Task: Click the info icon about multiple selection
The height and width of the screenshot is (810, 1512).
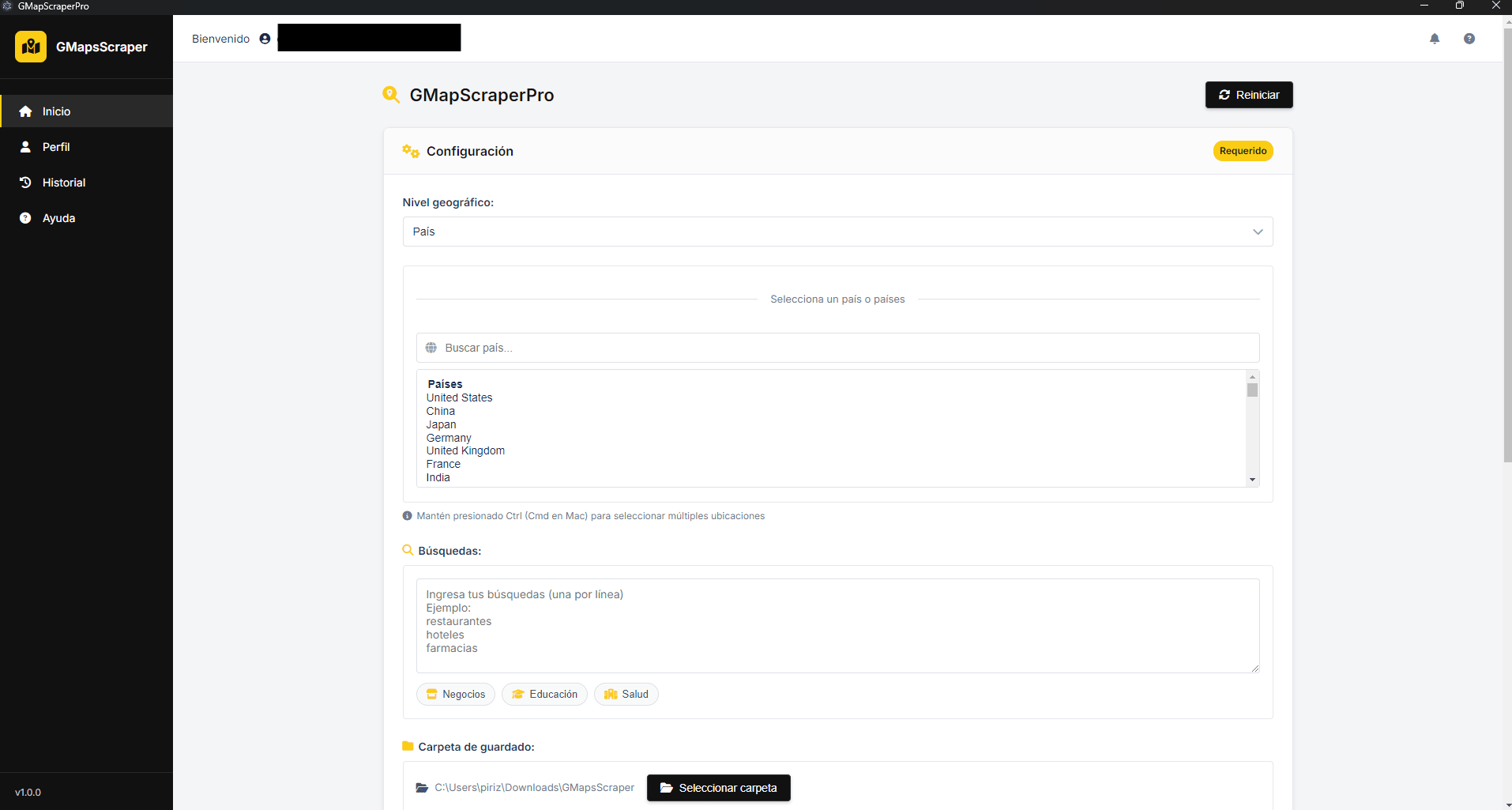Action: point(407,515)
